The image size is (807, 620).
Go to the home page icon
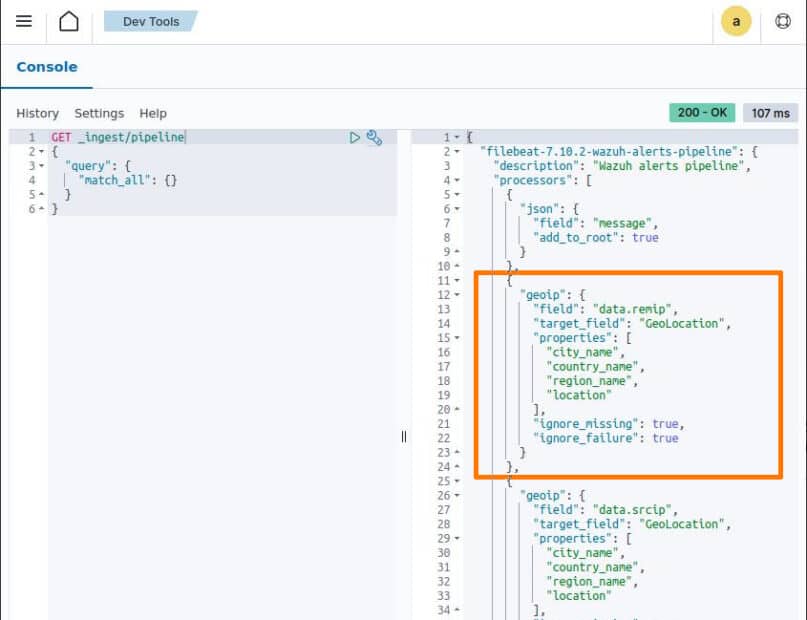[68, 21]
